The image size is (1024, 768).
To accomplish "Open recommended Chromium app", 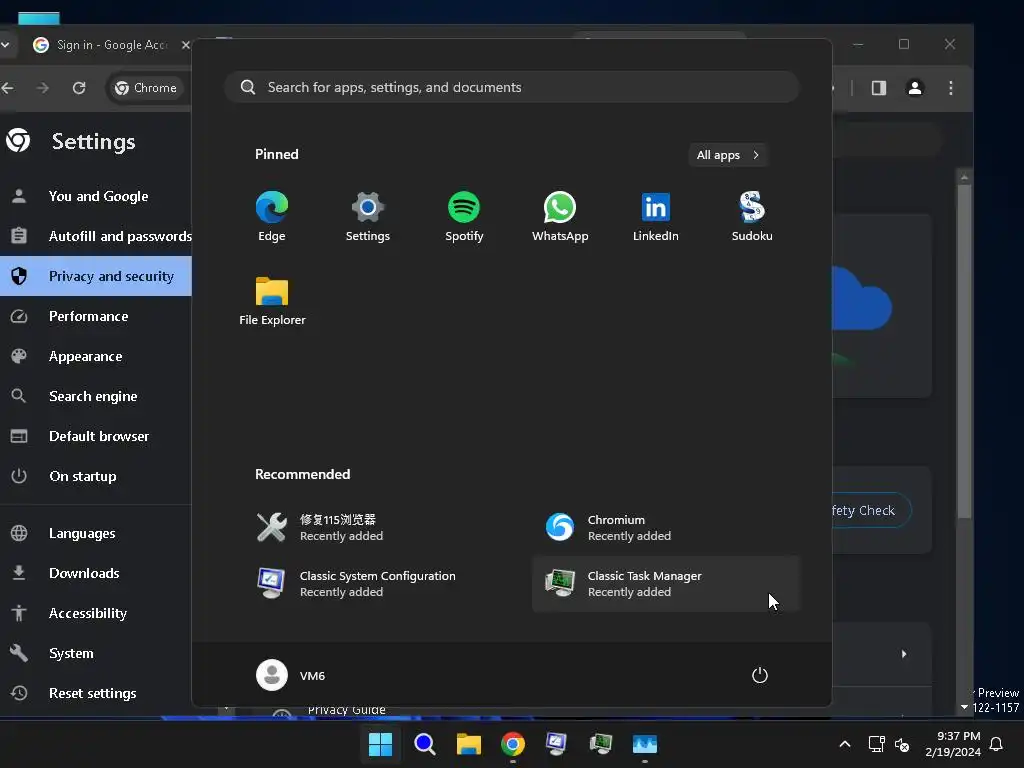I will [x=665, y=528].
